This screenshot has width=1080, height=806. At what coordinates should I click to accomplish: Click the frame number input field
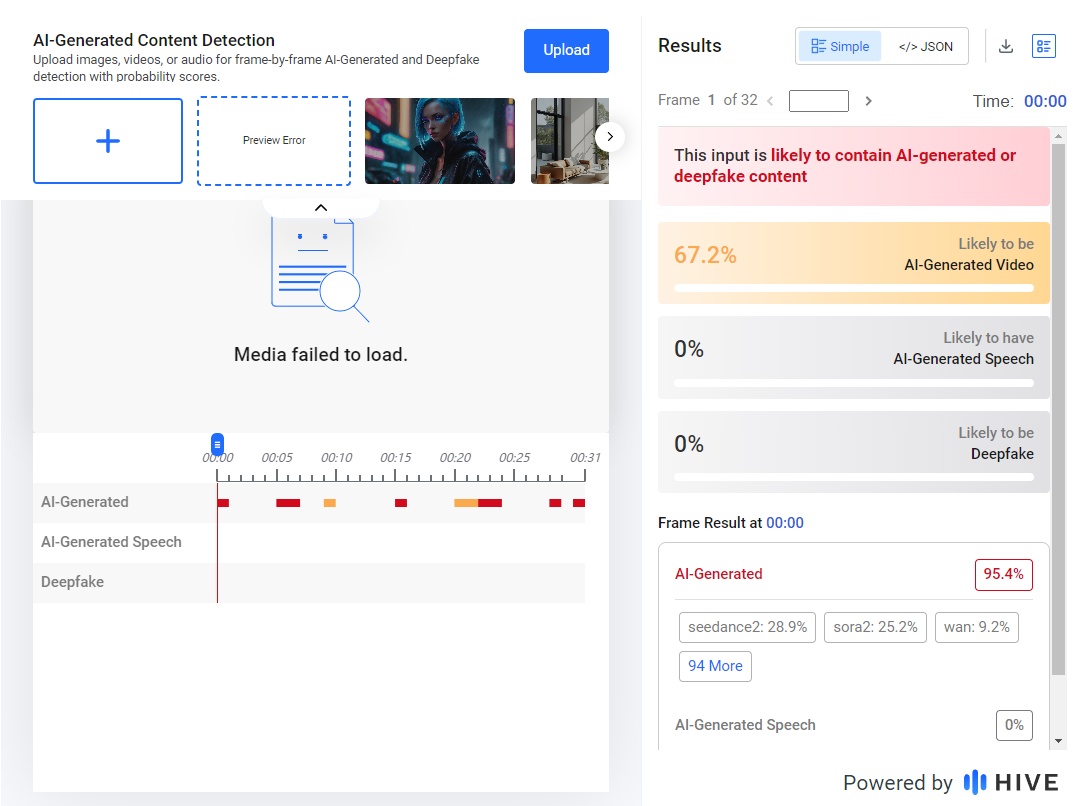tap(818, 101)
